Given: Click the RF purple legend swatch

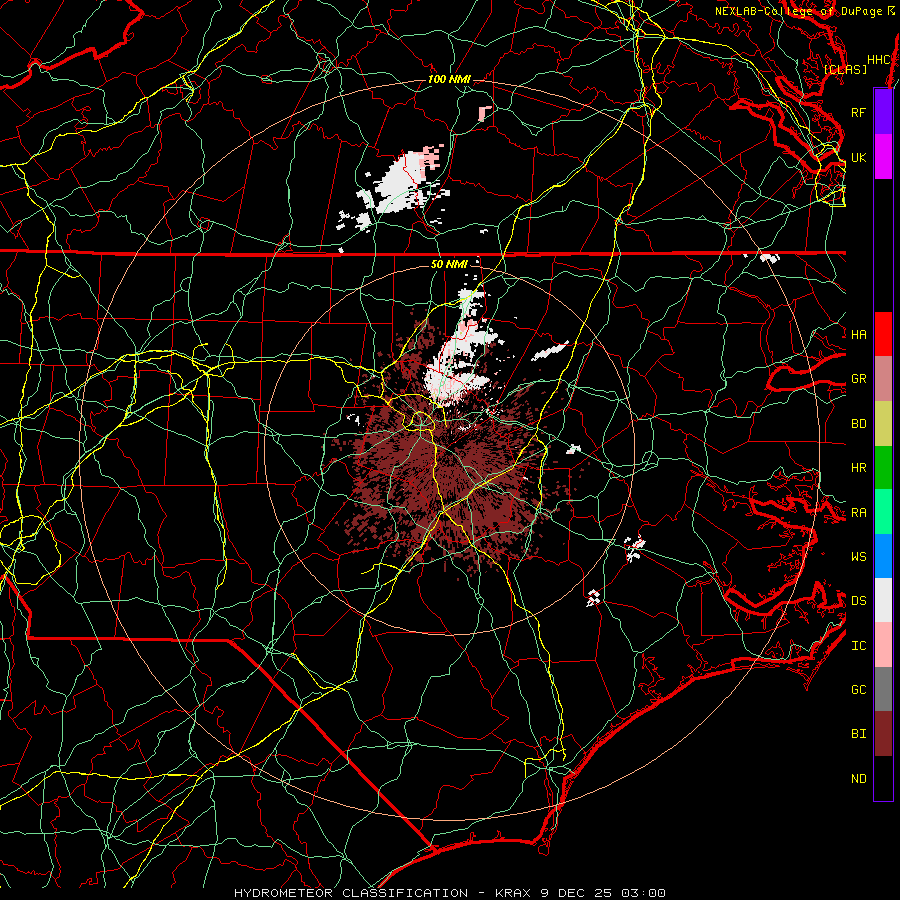Looking at the screenshot, I should (x=883, y=112).
